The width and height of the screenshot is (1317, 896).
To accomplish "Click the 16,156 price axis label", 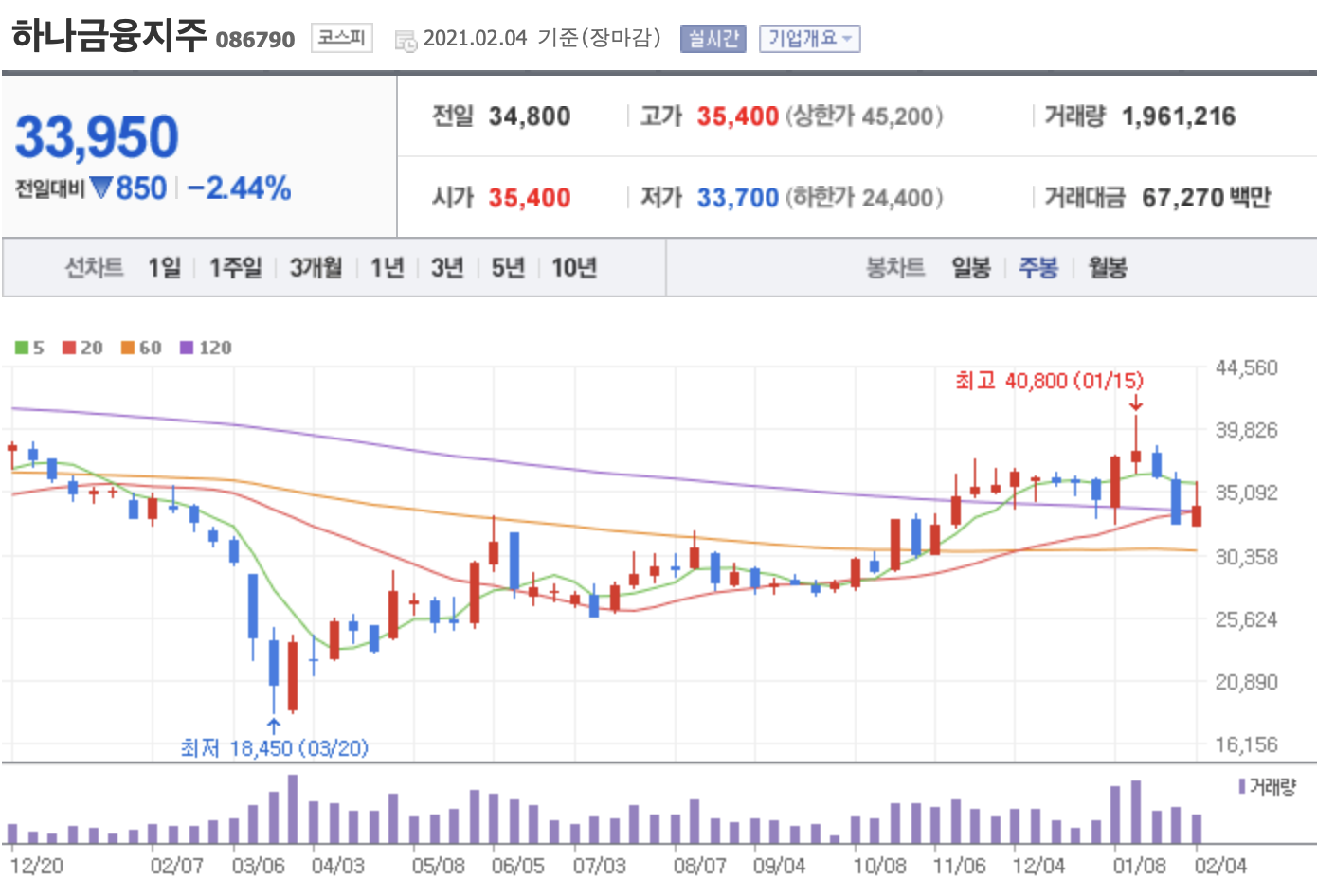I will pyautogui.click(x=1247, y=745).
